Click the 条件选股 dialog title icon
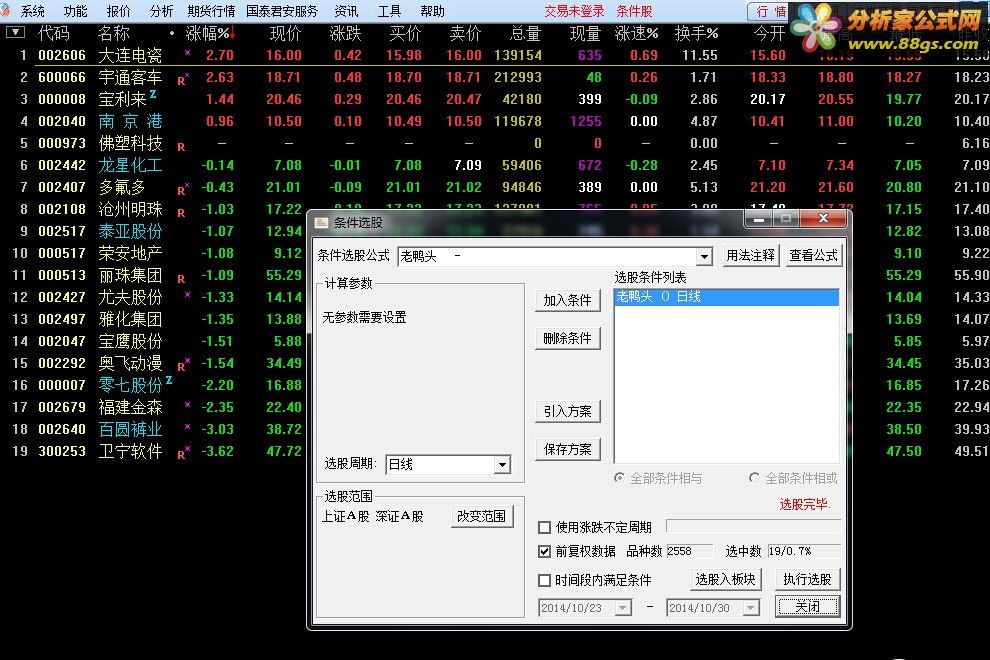 click(x=322, y=223)
